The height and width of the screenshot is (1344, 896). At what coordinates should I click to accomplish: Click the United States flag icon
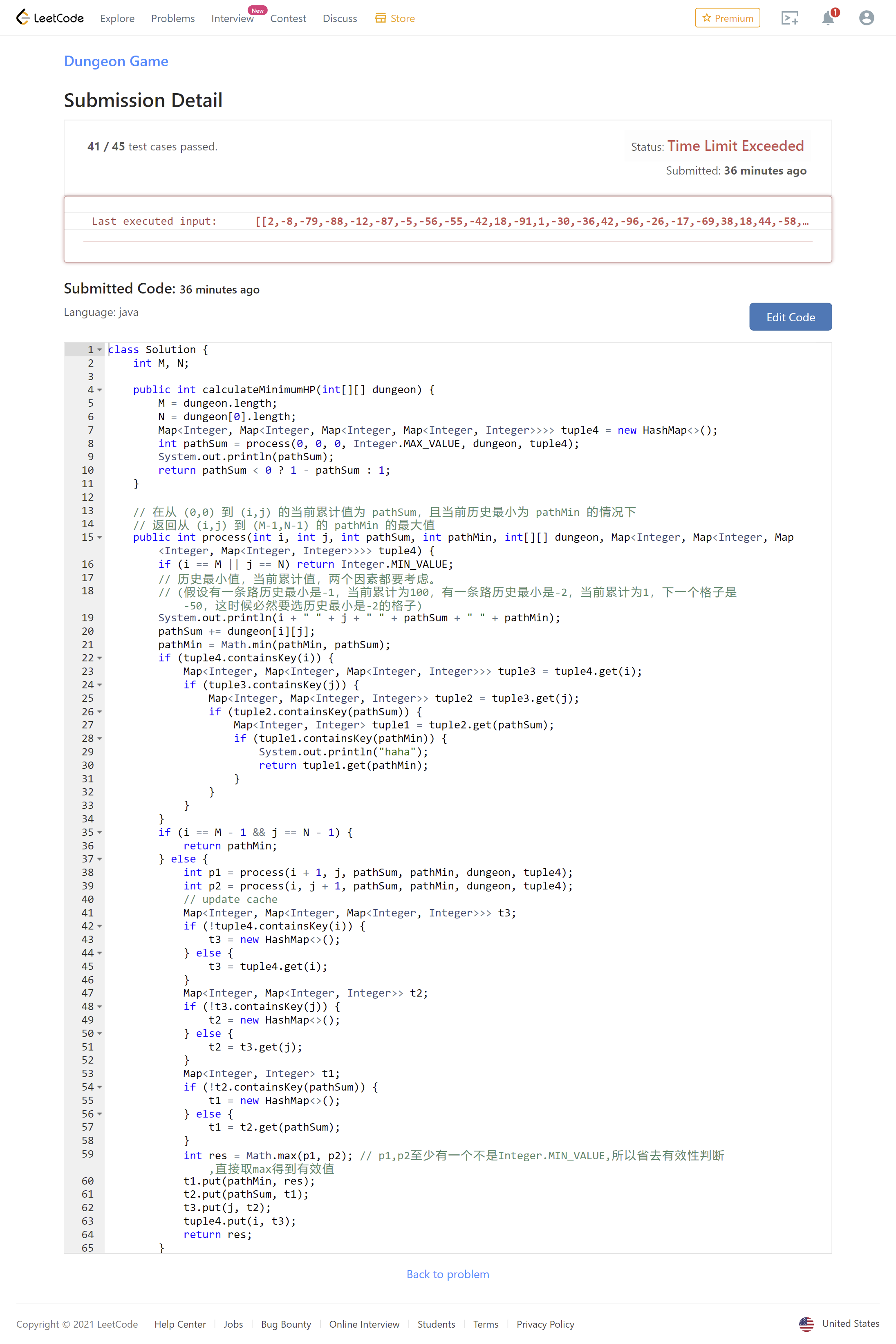point(806,1324)
